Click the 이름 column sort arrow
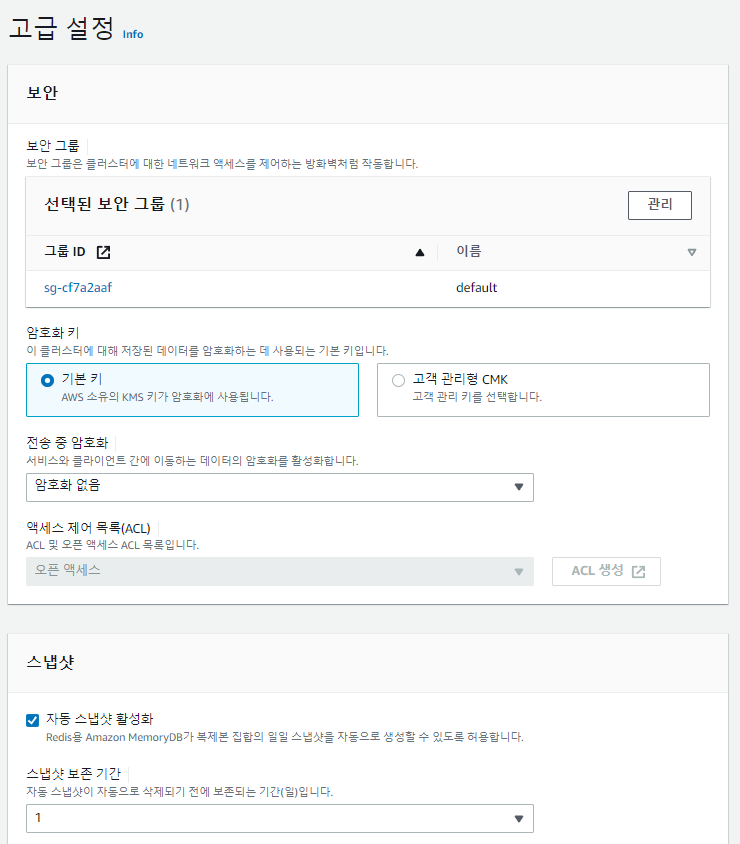Screen dimensions: 740x844 [x=692, y=253]
